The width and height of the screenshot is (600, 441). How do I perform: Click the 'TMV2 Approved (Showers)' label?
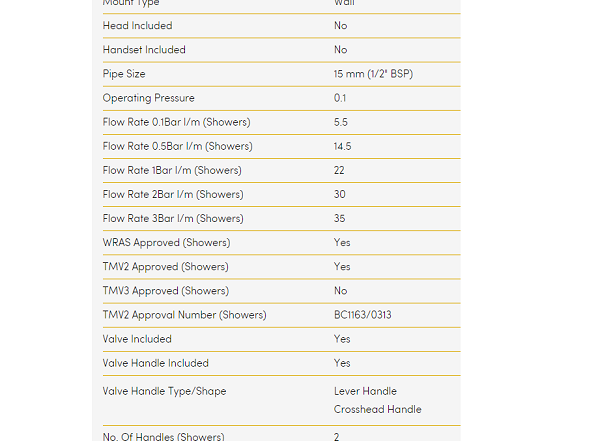pyautogui.click(x=165, y=267)
